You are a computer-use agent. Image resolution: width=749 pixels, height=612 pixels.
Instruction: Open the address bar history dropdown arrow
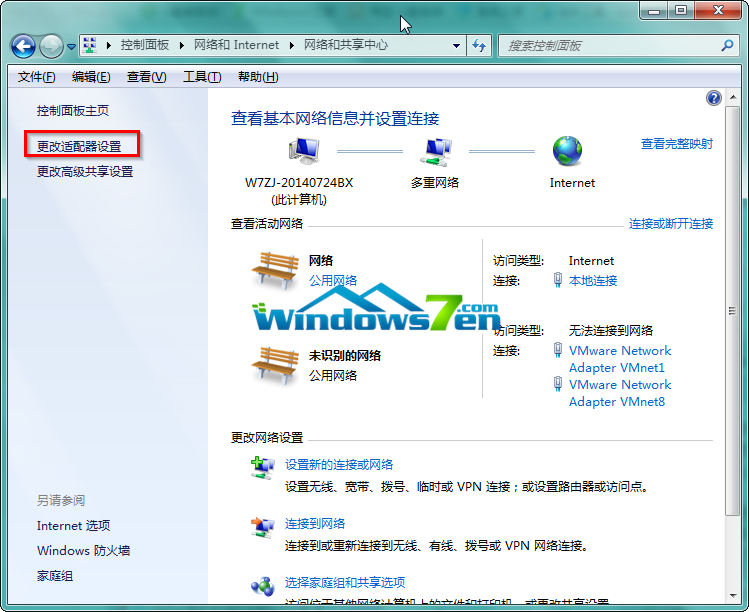point(456,46)
